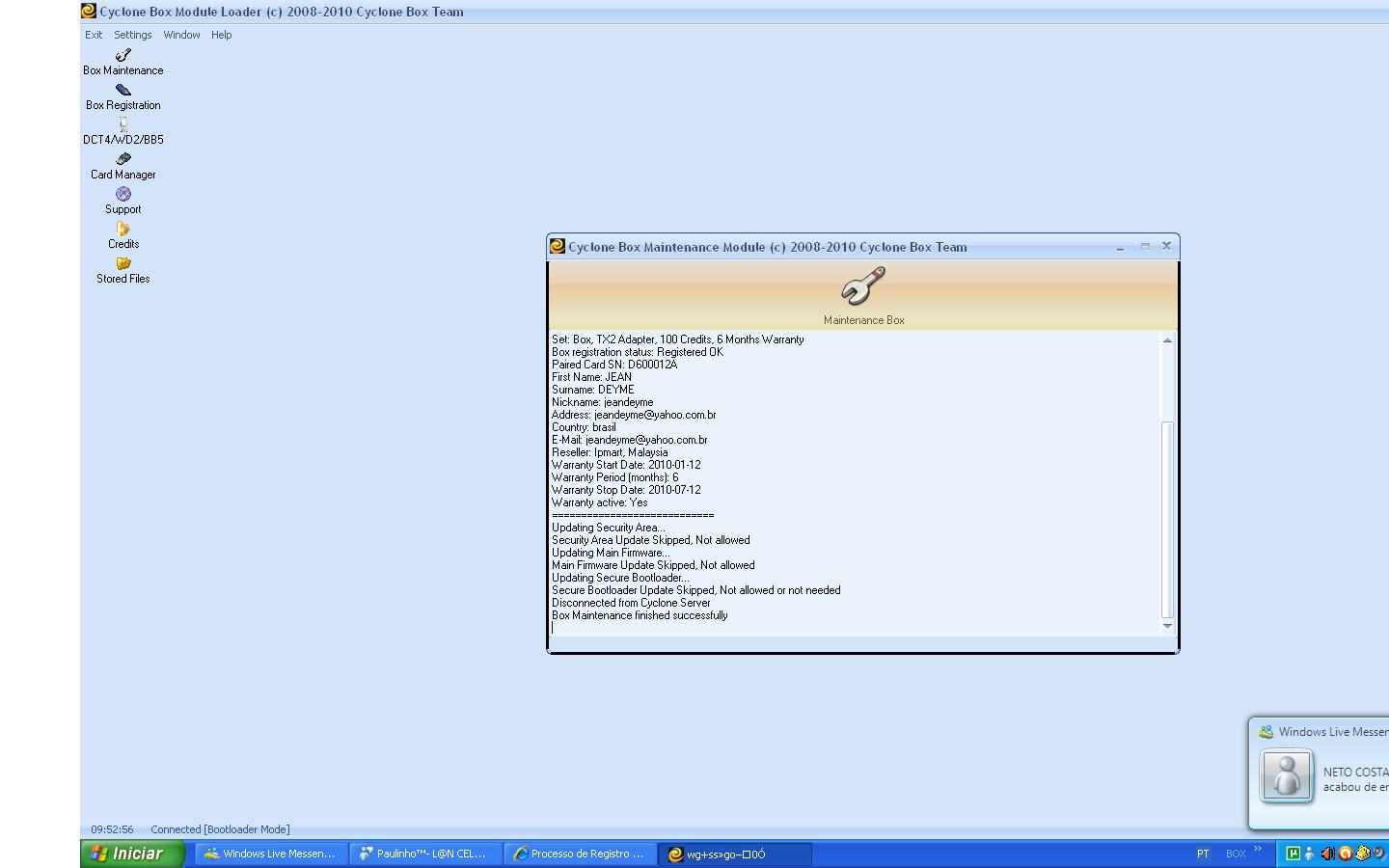Viewport: 1389px width, 868px height.
Task: Click the Cyclone logo in the Module Loader title bar
Action: [x=89, y=12]
